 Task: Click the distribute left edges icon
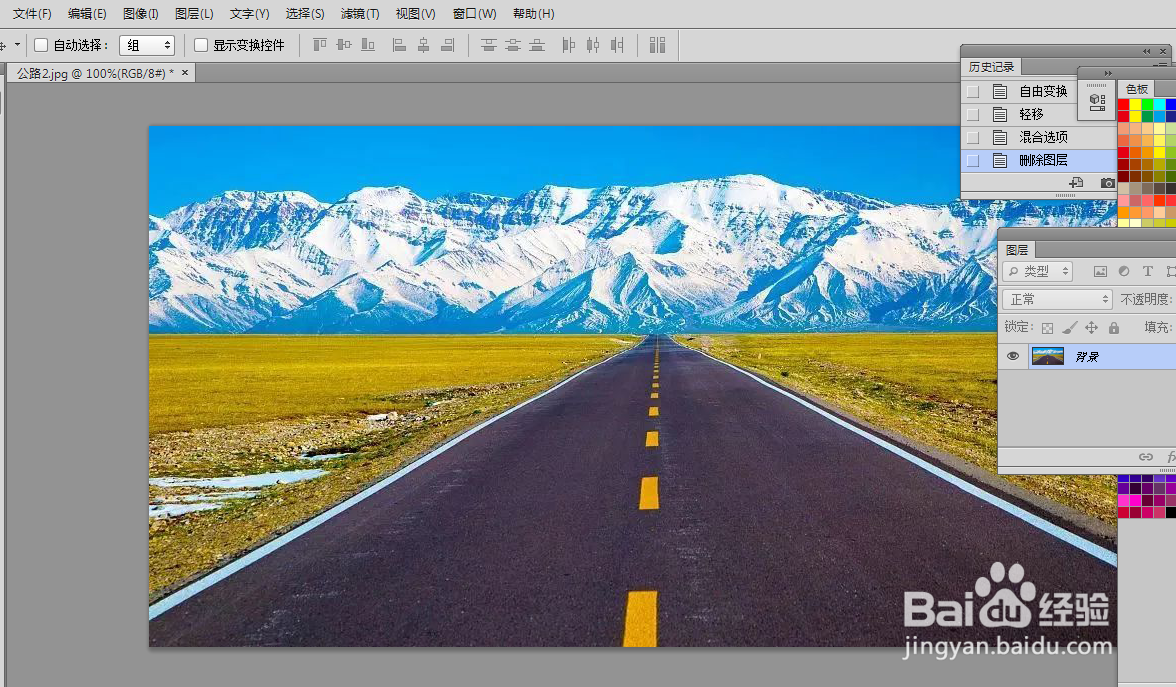(x=569, y=45)
